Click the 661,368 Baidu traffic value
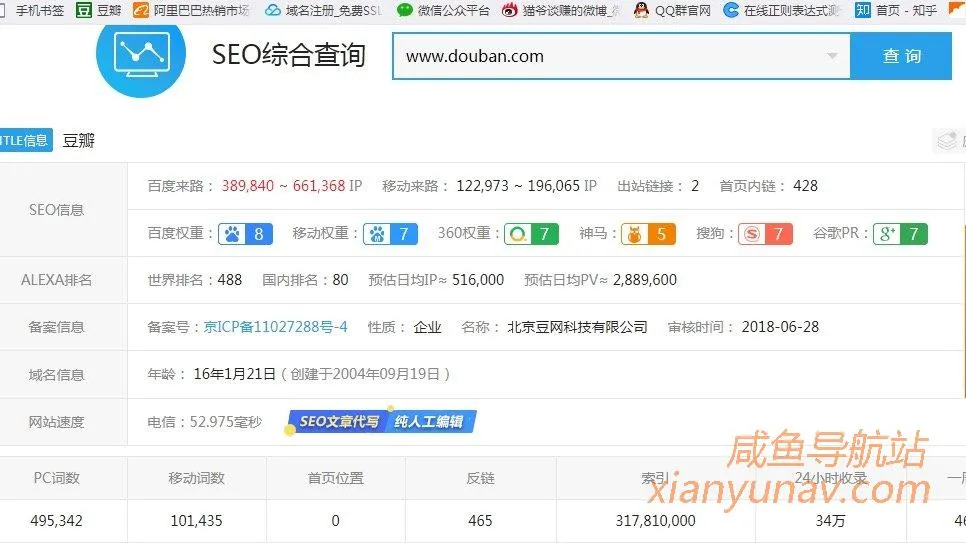 click(319, 186)
